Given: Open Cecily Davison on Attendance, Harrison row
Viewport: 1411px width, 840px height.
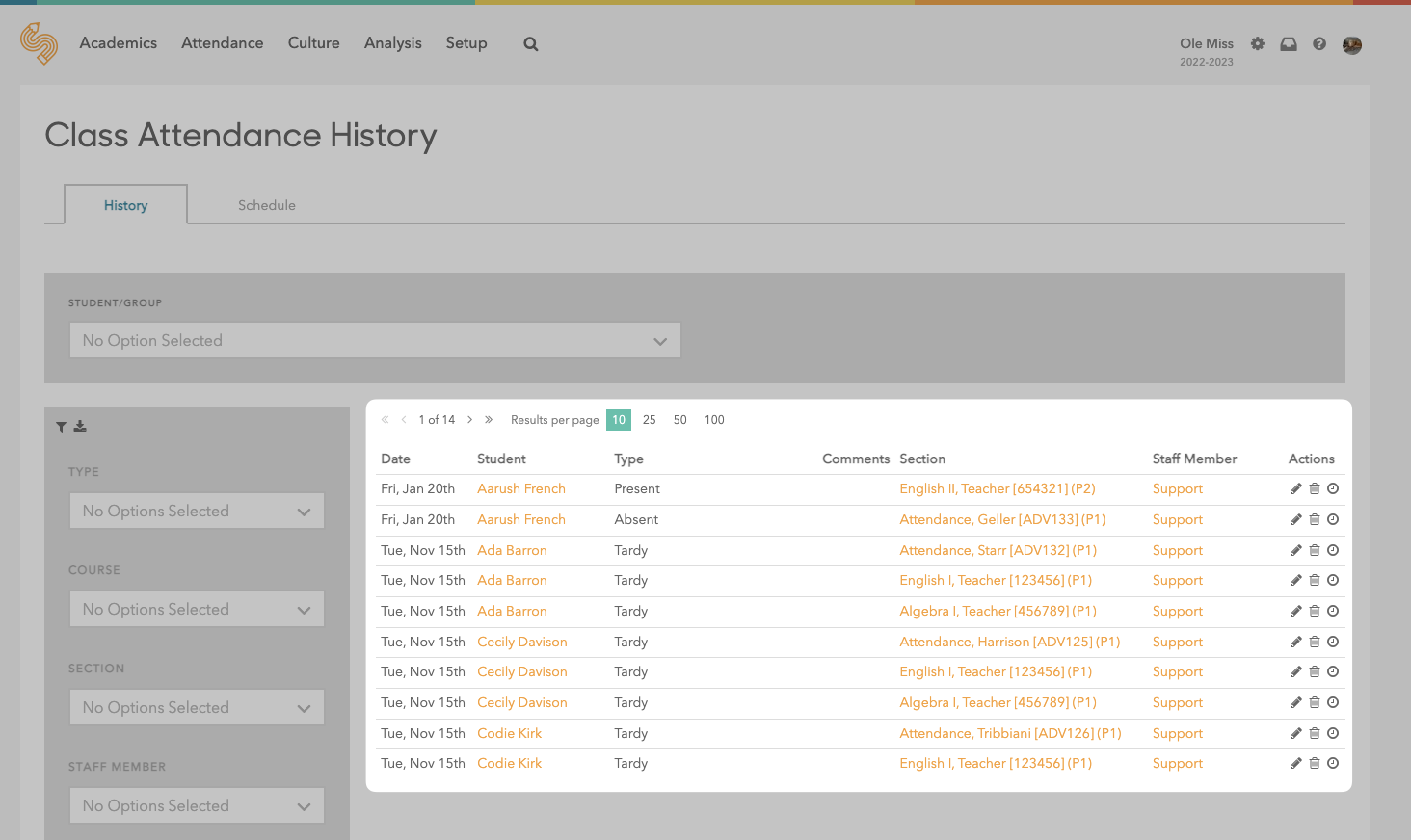Looking at the screenshot, I should (522, 642).
